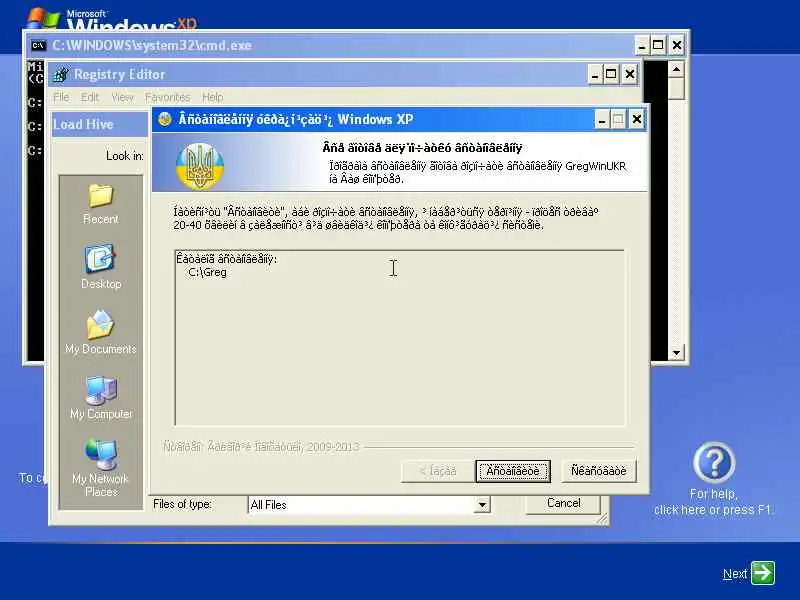Minimize the cmd.exe window
Screen dimensions: 800x600
tap(642, 45)
